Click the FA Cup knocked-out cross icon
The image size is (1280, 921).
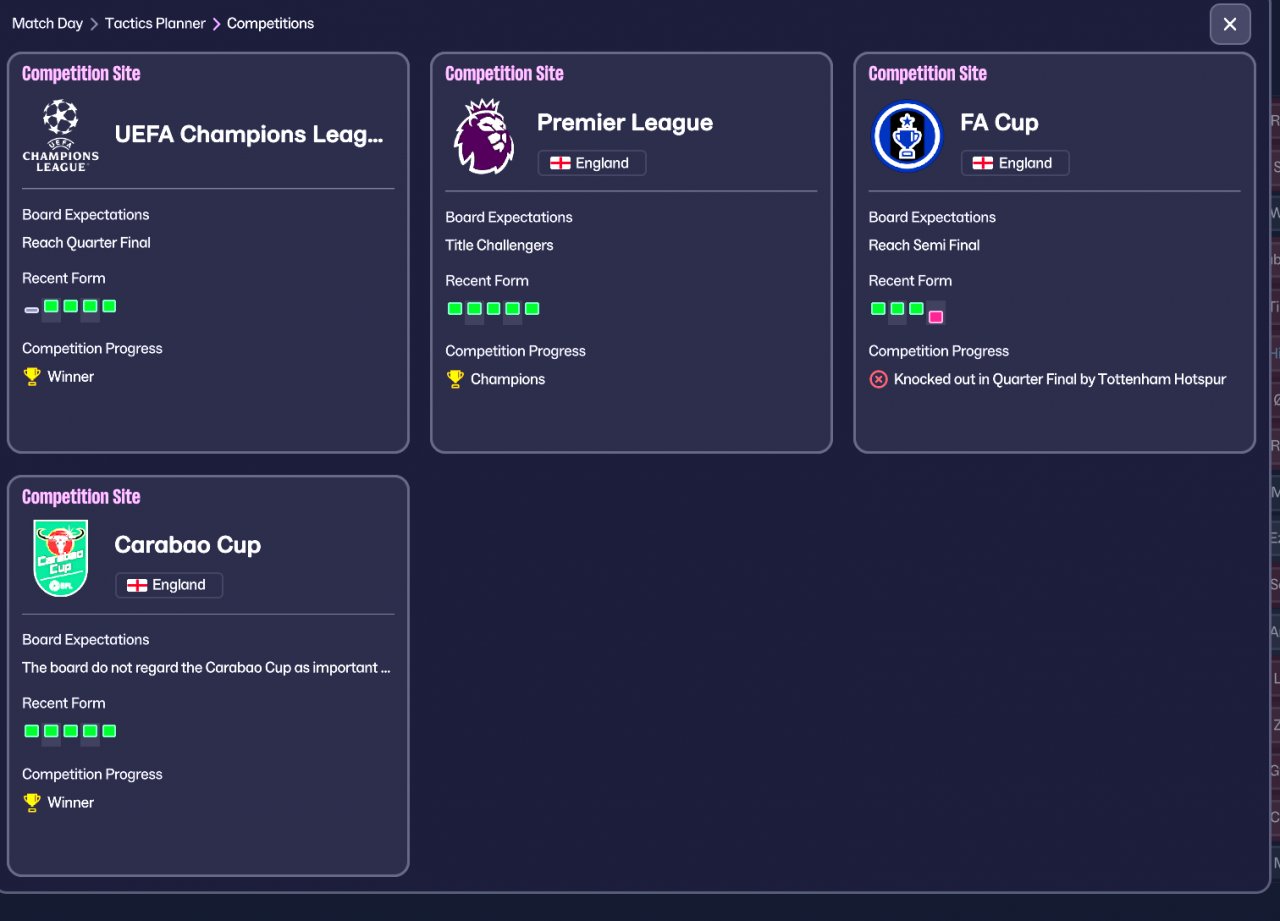pyautogui.click(x=878, y=379)
